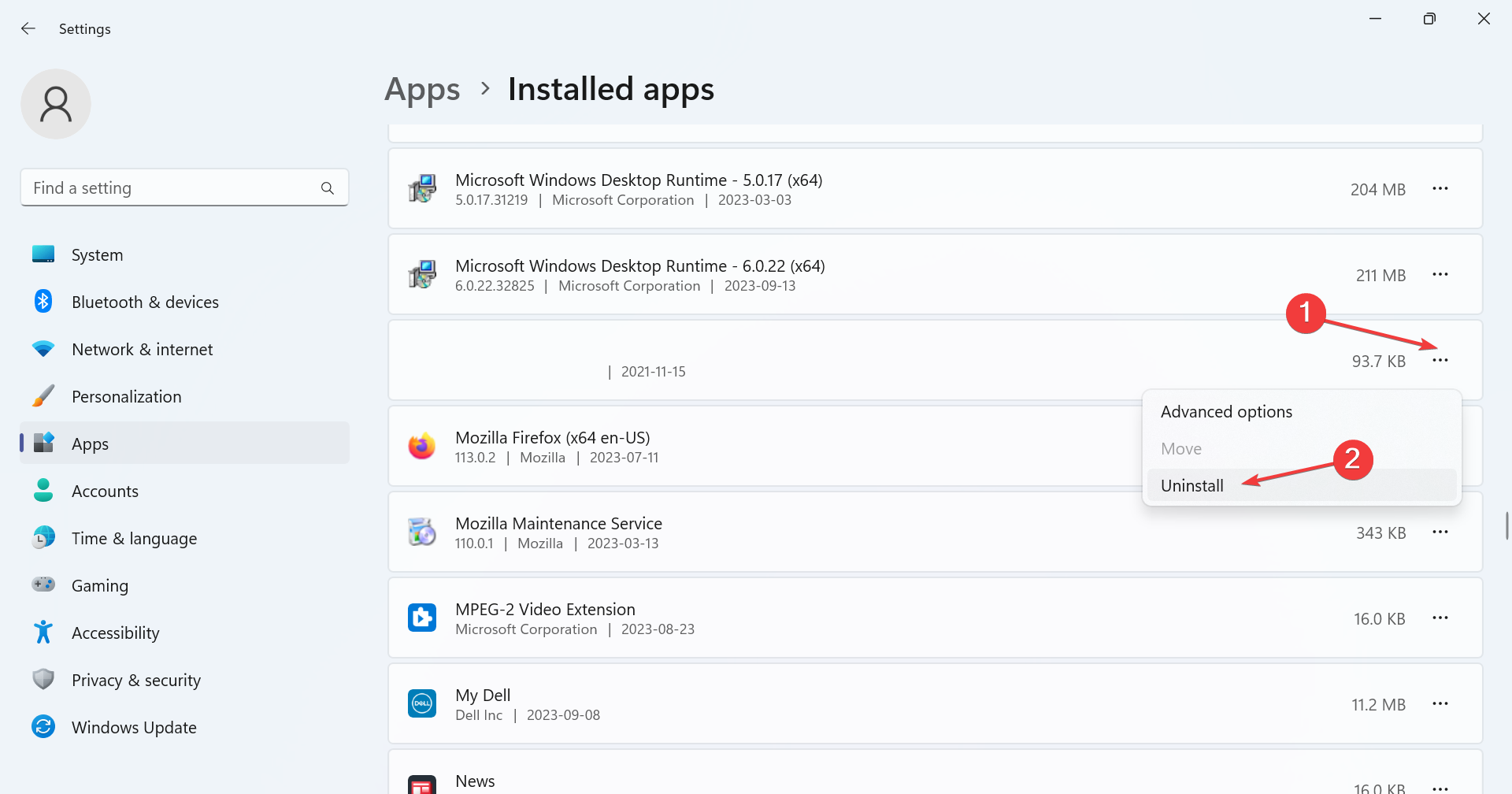Open Accessibility settings
Image resolution: width=1512 pixels, height=794 pixels.
(184, 633)
